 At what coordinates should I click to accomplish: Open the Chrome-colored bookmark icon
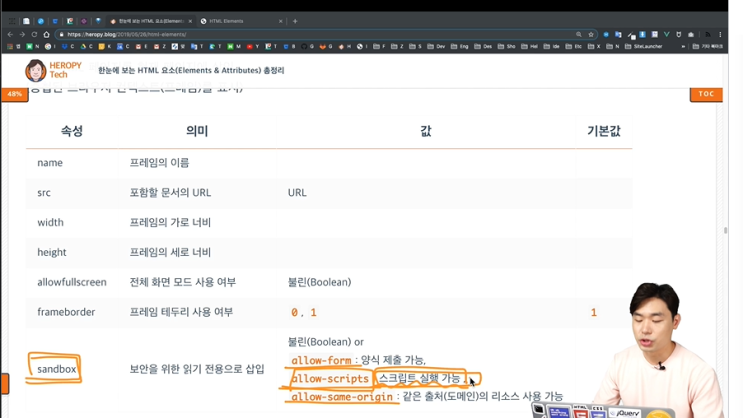click(48, 46)
